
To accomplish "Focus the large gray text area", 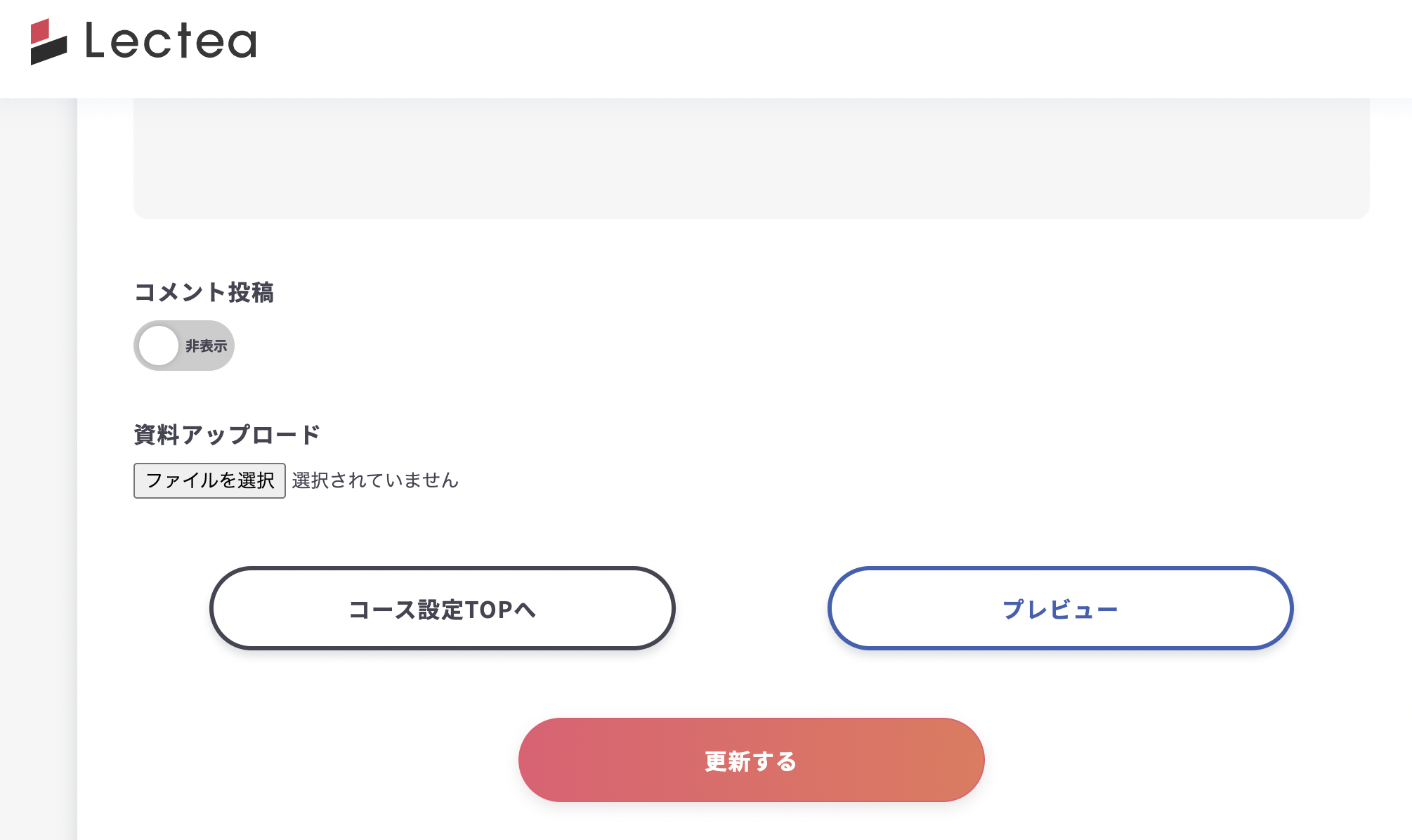I will point(752,158).
